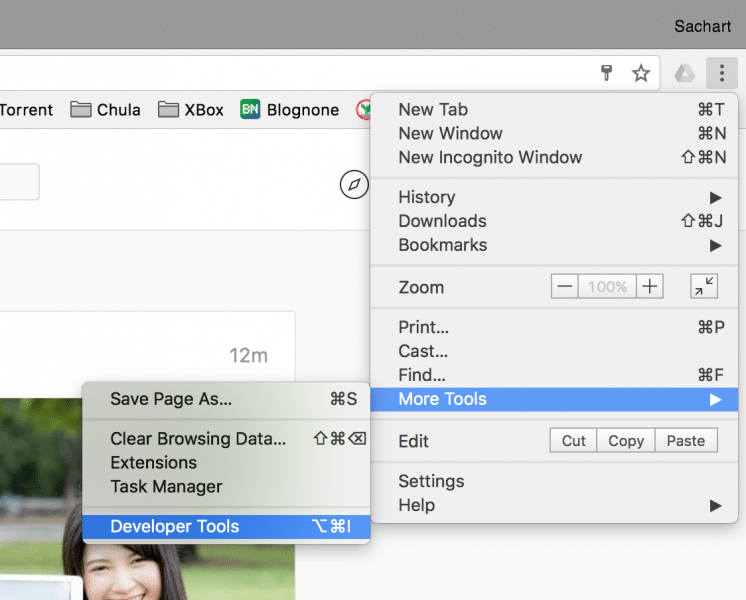This screenshot has width=746, height=600.
Task: Expand the History submenu
Action: click(x=554, y=197)
